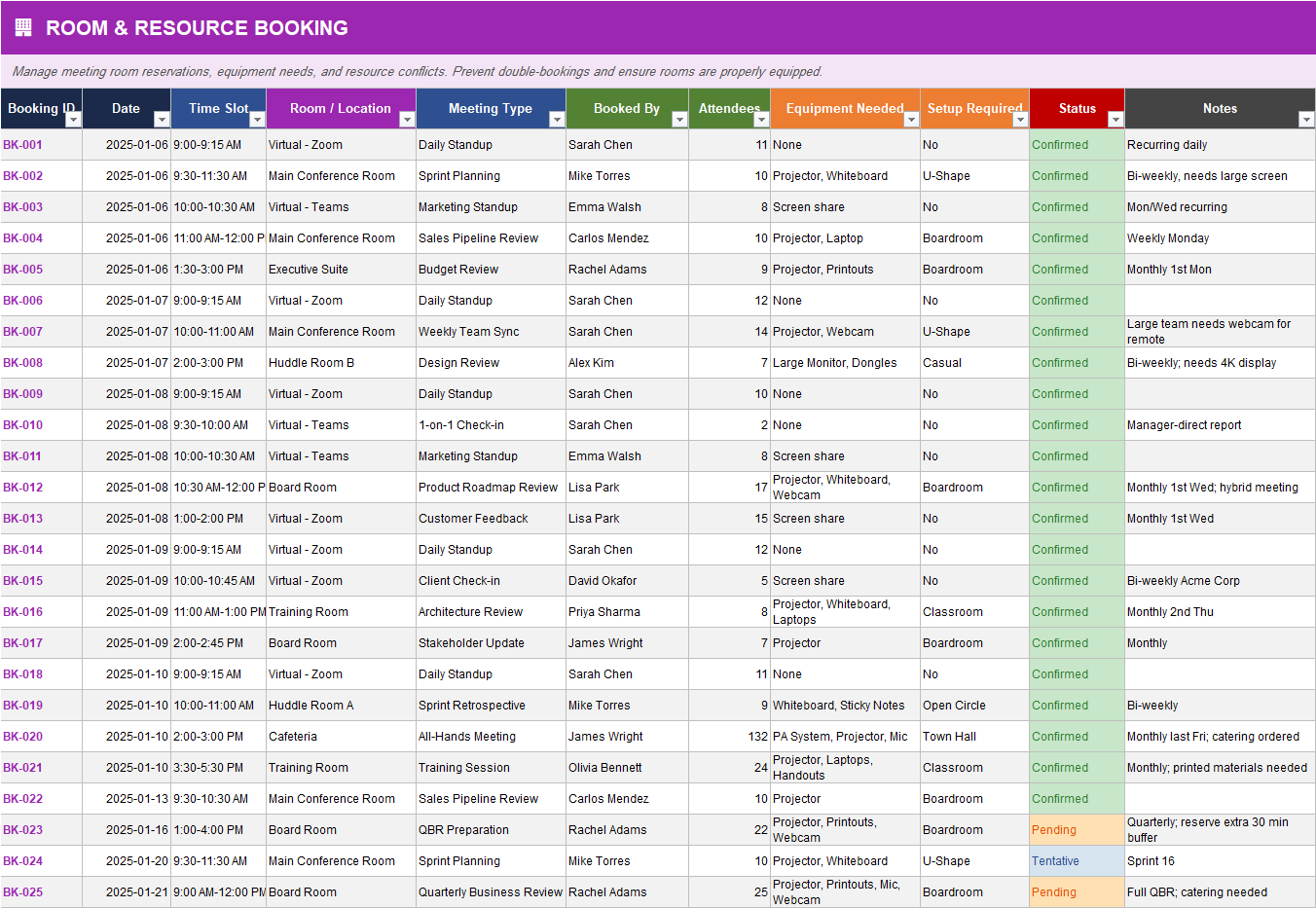Select booking ID BK-001
This screenshot has height=908, width=1316.
pyautogui.click(x=23, y=144)
